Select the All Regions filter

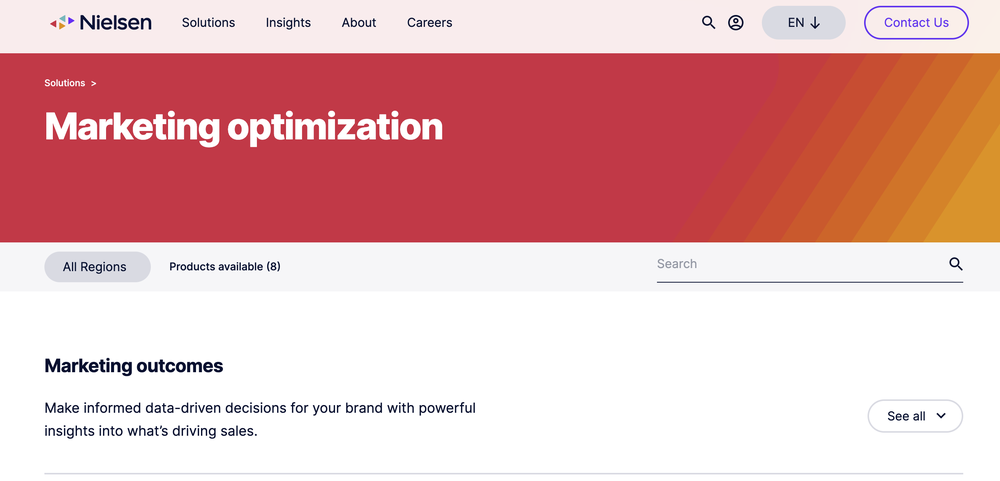tap(95, 267)
